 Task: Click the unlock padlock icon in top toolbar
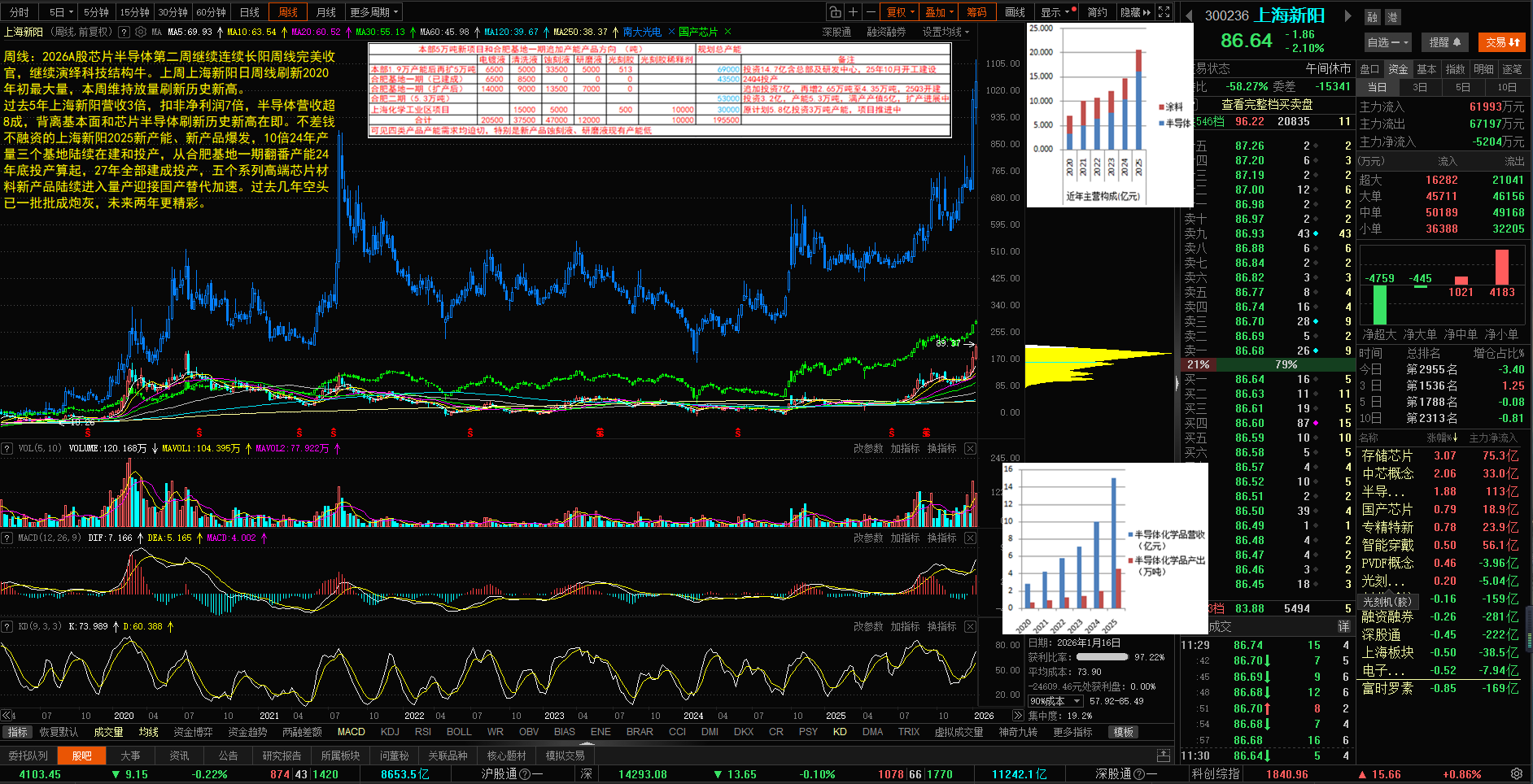point(835,12)
